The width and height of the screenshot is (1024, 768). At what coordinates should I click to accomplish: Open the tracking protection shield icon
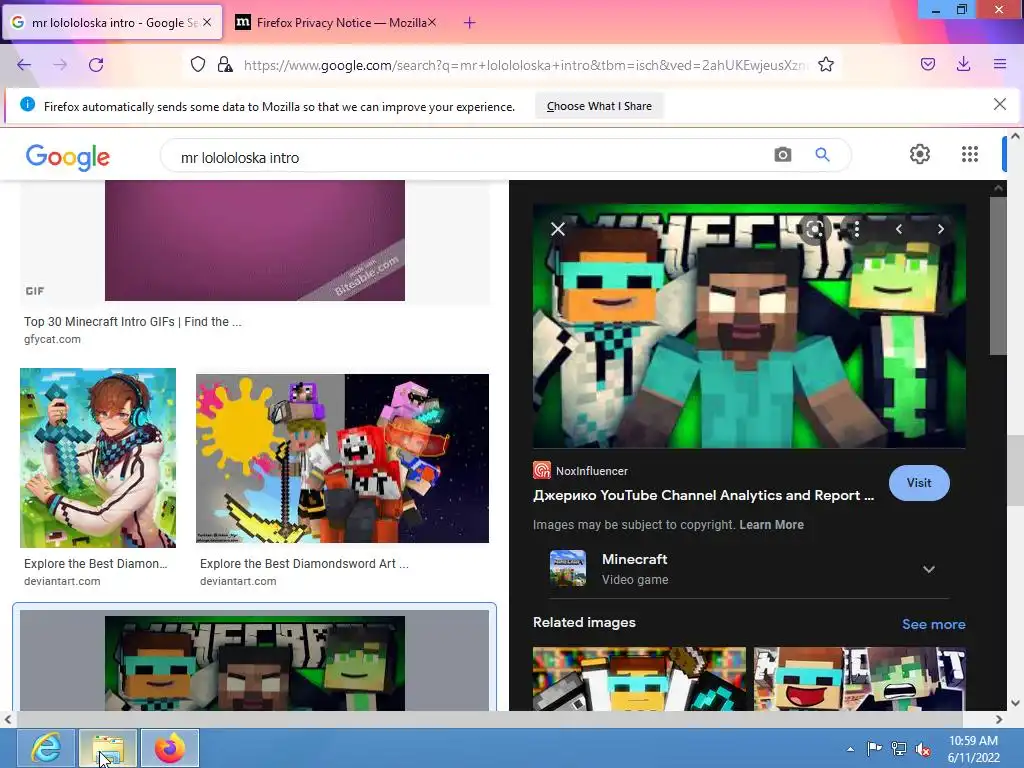[x=198, y=64]
